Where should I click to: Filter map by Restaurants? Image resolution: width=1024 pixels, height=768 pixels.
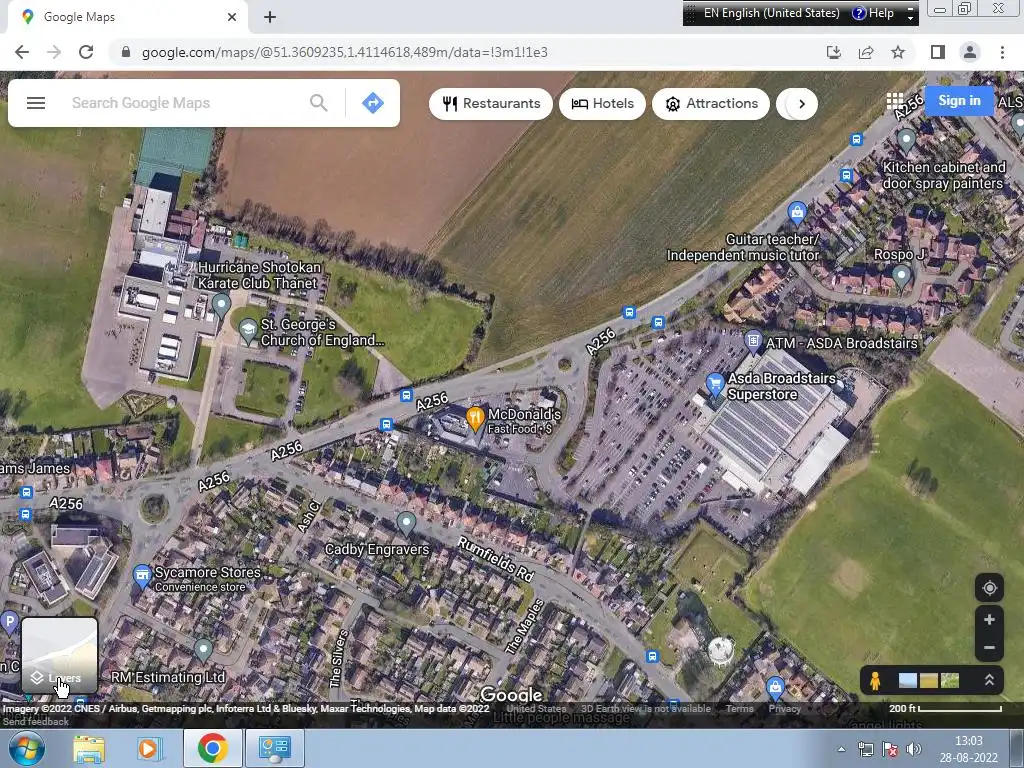[491, 104]
